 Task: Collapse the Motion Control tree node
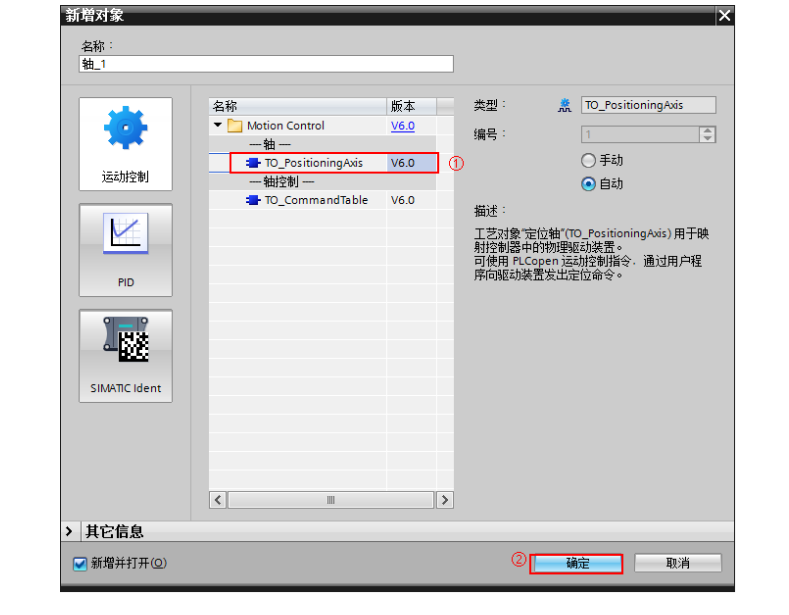pyautogui.click(x=218, y=126)
